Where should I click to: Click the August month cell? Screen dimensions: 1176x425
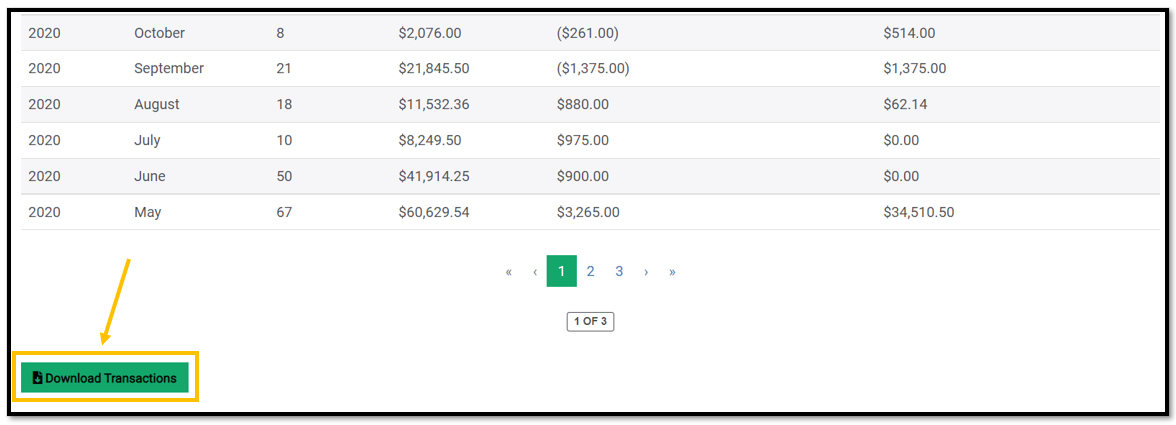click(157, 104)
